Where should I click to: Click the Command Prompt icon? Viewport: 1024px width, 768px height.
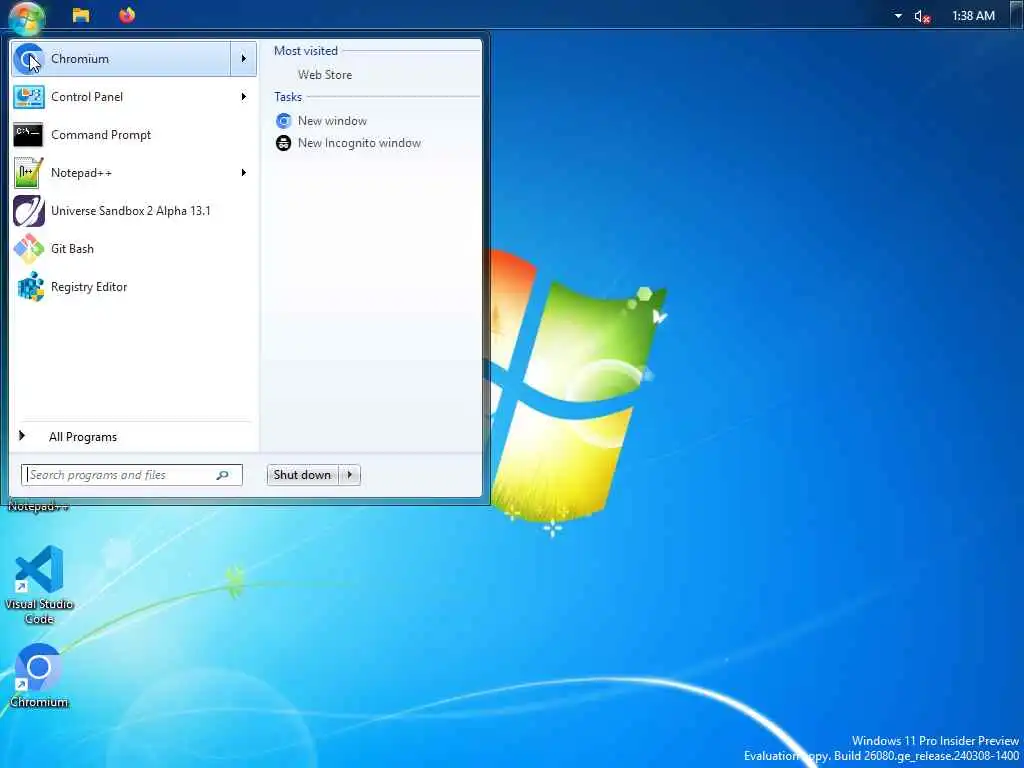[x=28, y=135]
